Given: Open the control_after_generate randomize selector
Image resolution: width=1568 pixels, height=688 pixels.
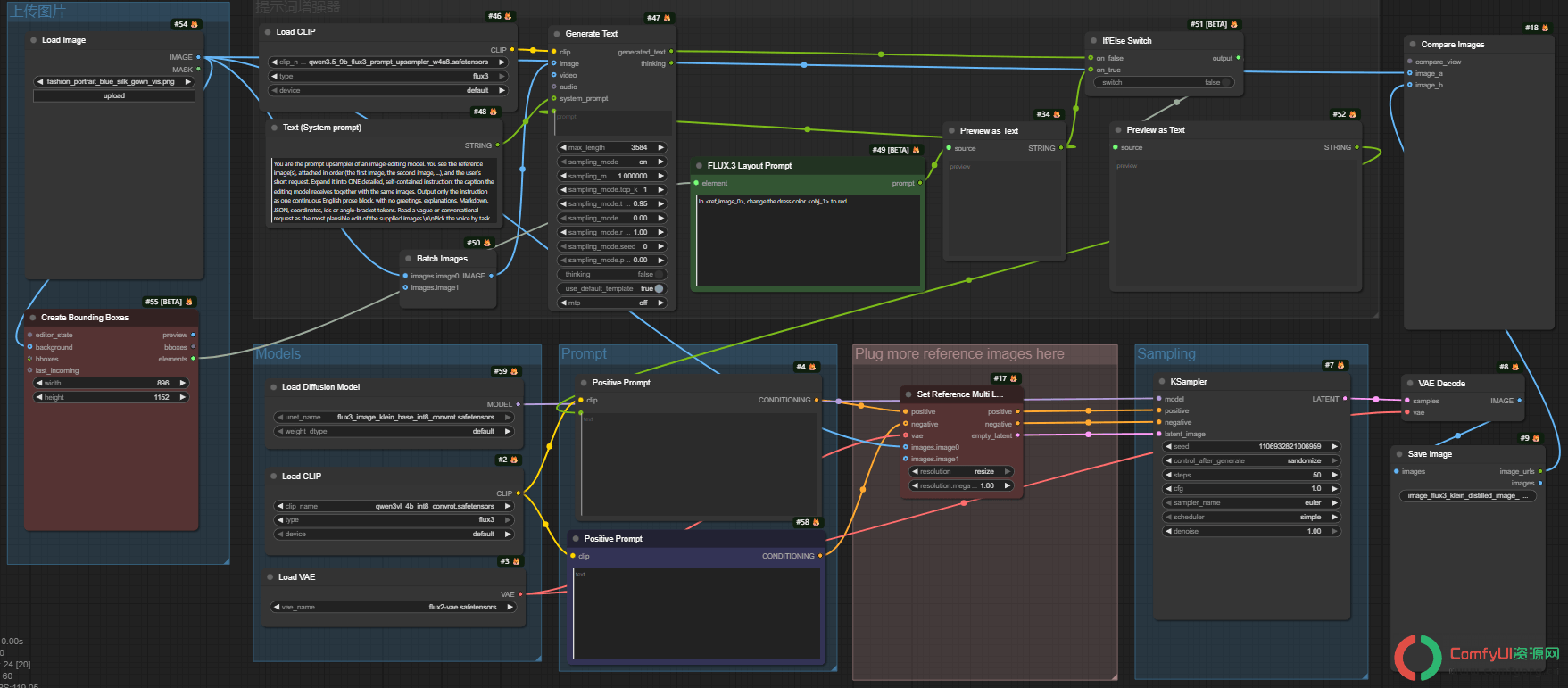Looking at the screenshot, I should 1252,461.
